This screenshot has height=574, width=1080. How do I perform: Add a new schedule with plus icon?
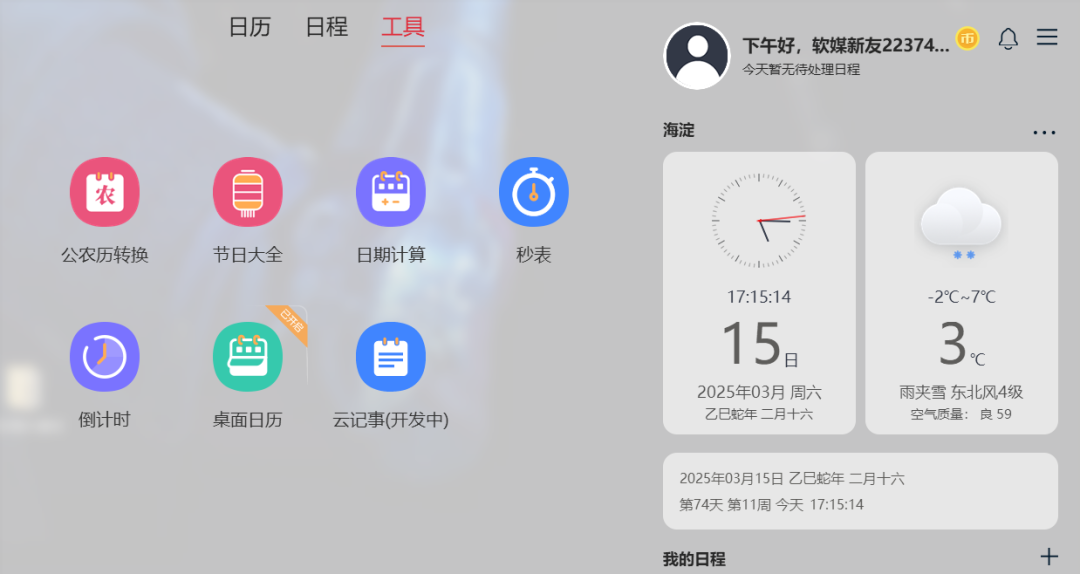(x=1049, y=556)
